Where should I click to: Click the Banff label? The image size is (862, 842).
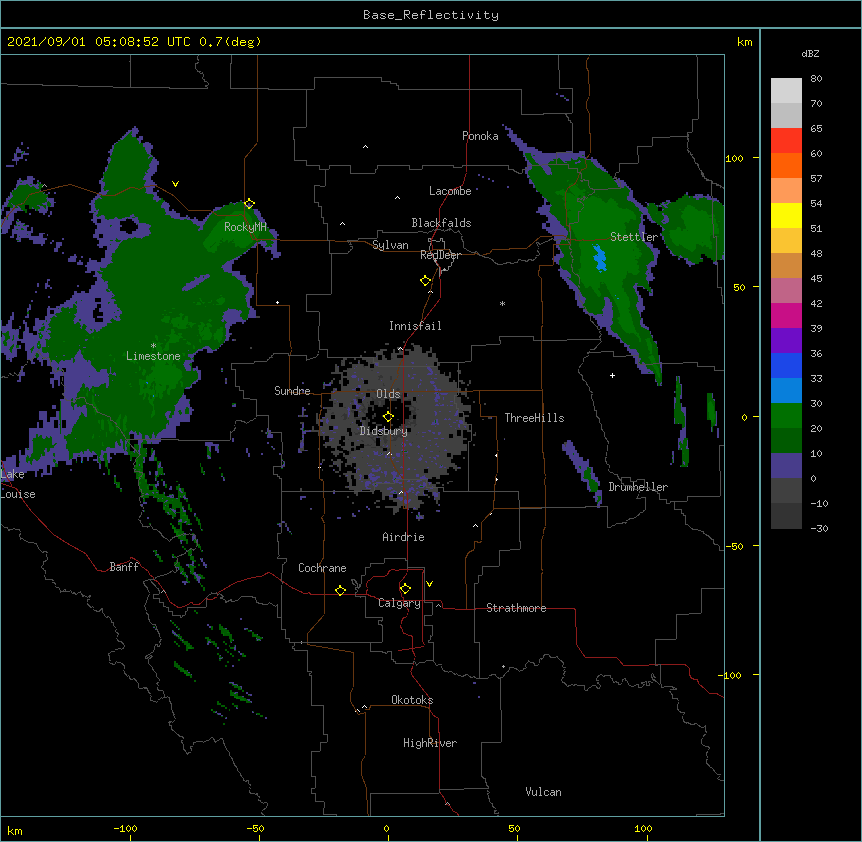coord(124,567)
